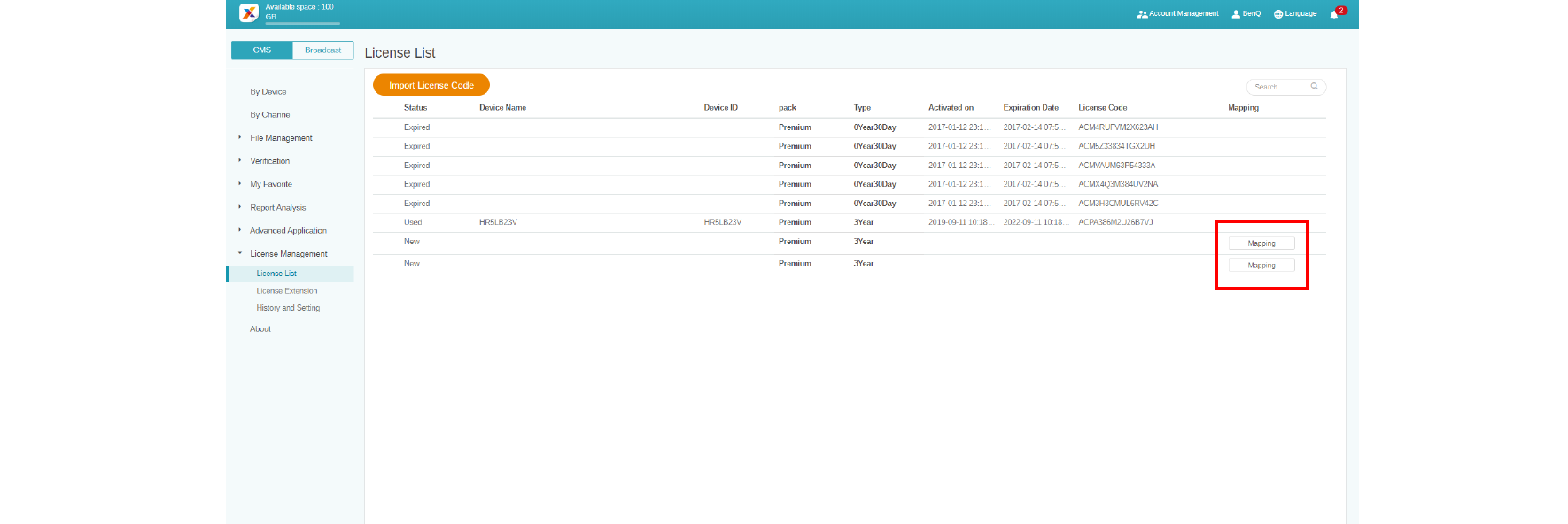Click the search magnifier icon
1568x524 pixels.
pos(1315,87)
